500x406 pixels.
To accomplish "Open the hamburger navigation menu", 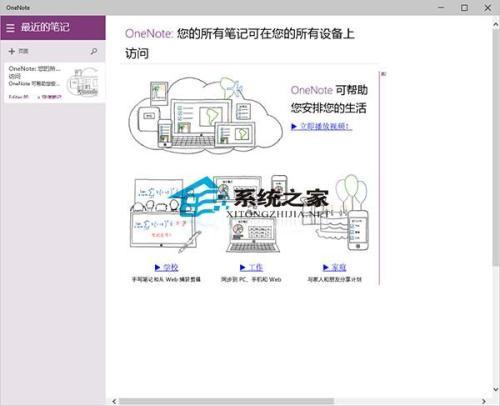I will (x=10, y=28).
